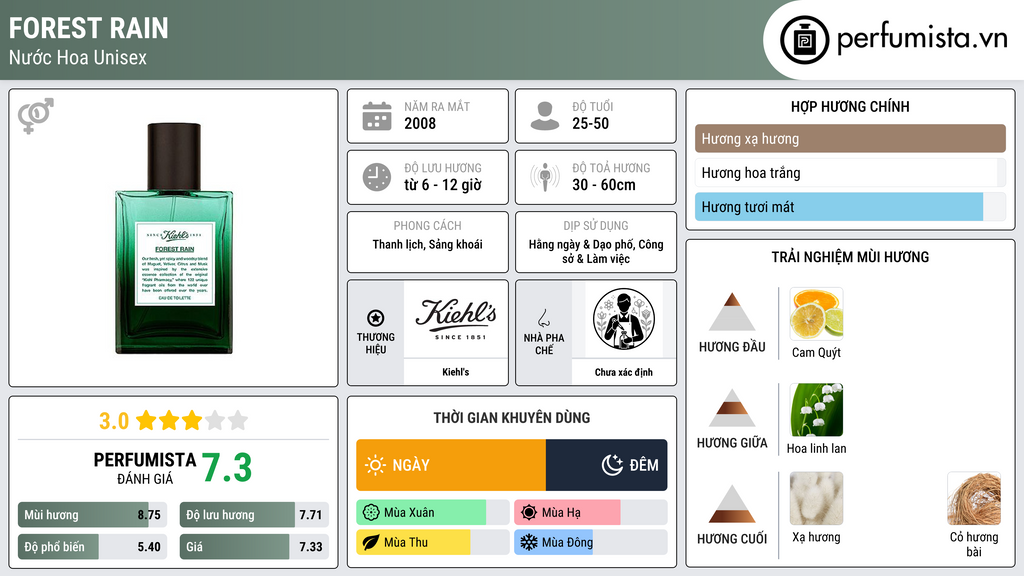
Task: Click the person icon beside Độ tuổi
Action: point(545,116)
